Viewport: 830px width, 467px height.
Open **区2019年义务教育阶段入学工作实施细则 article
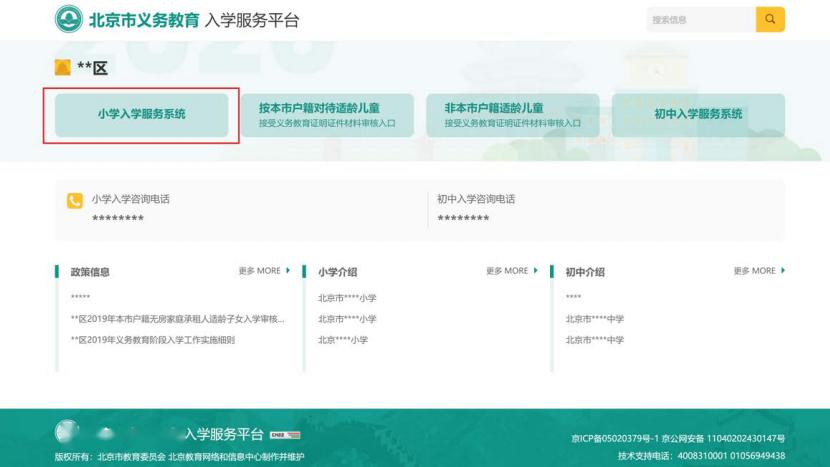coord(153,340)
